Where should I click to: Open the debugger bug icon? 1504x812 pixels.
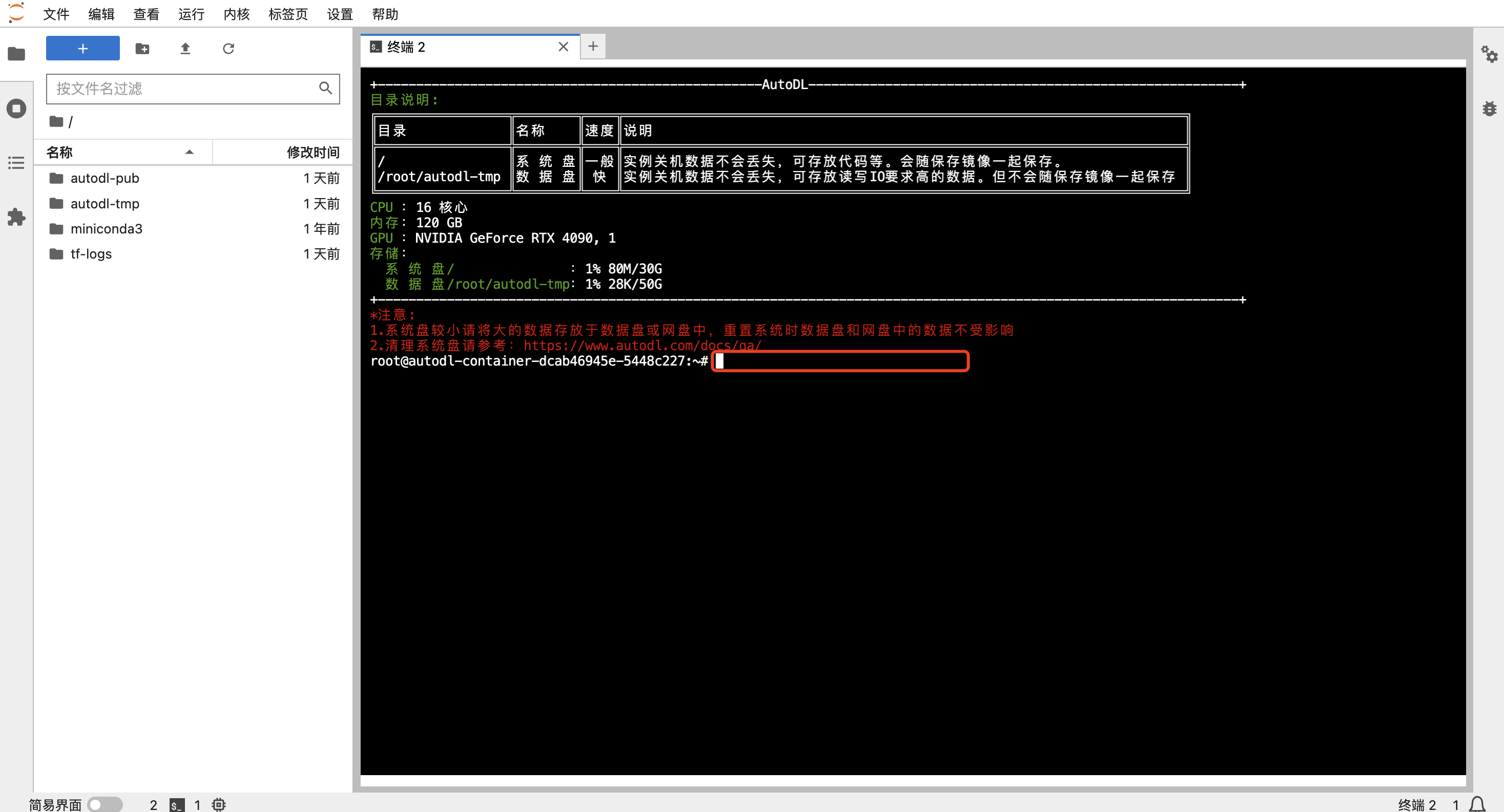point(1490,109)
